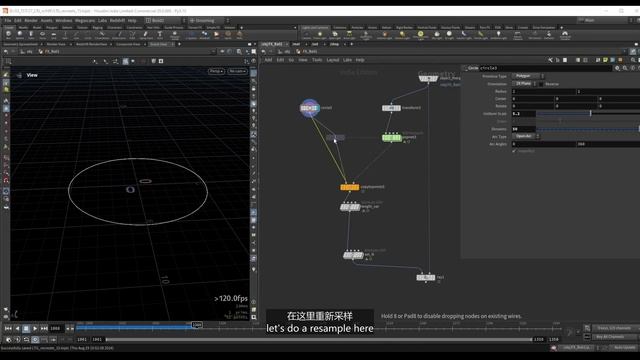Click the Camera shelf tool
Screen dimensions: 640x360
[307, 35]
